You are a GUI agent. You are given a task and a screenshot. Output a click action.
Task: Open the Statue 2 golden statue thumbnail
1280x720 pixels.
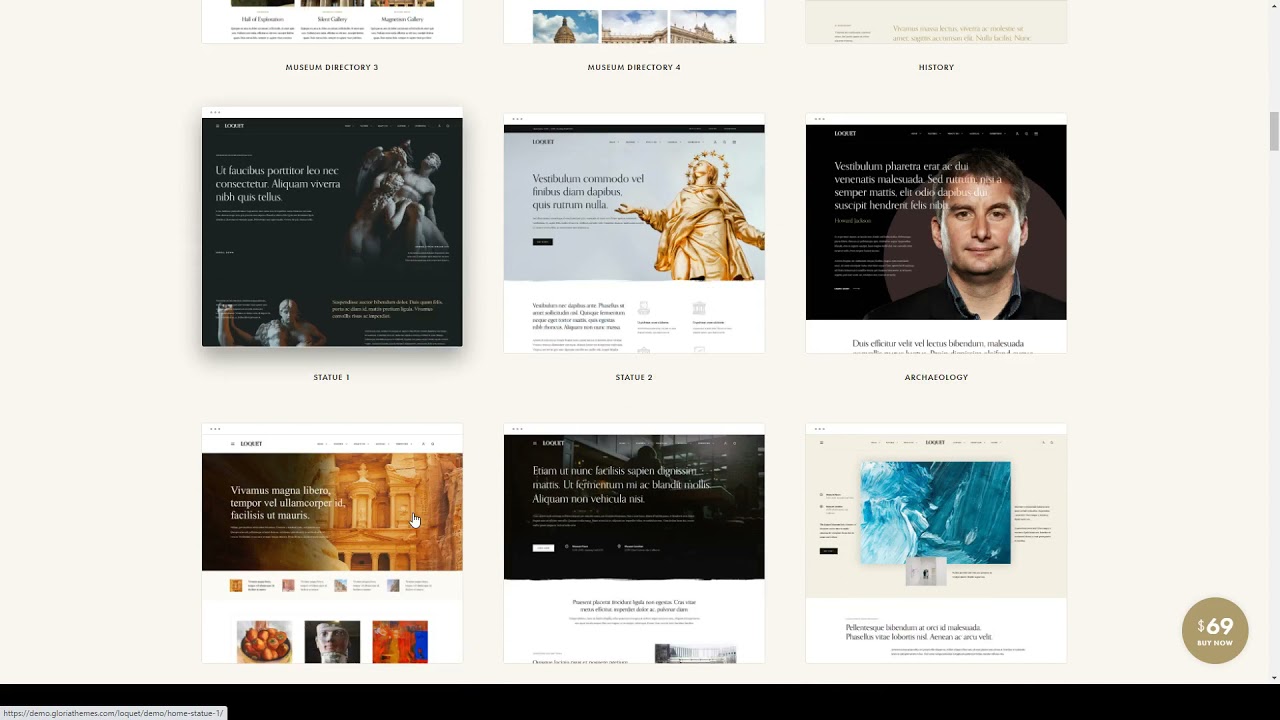(634, 233)
